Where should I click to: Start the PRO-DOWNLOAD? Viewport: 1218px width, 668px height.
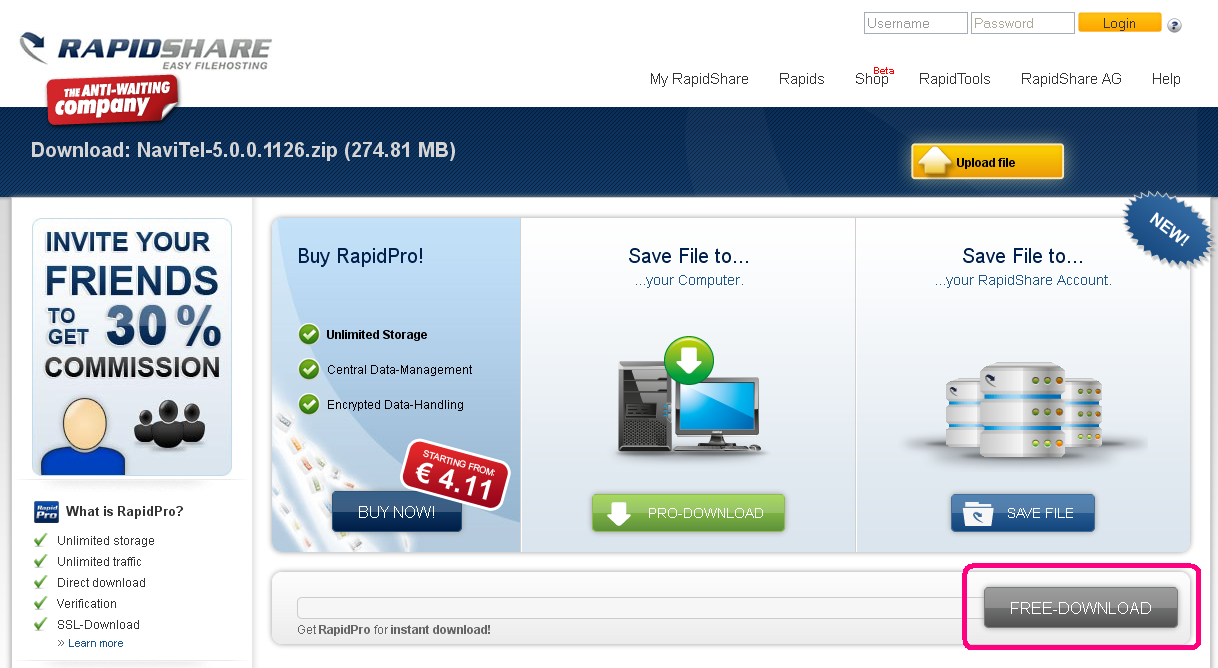pos(688,513)
